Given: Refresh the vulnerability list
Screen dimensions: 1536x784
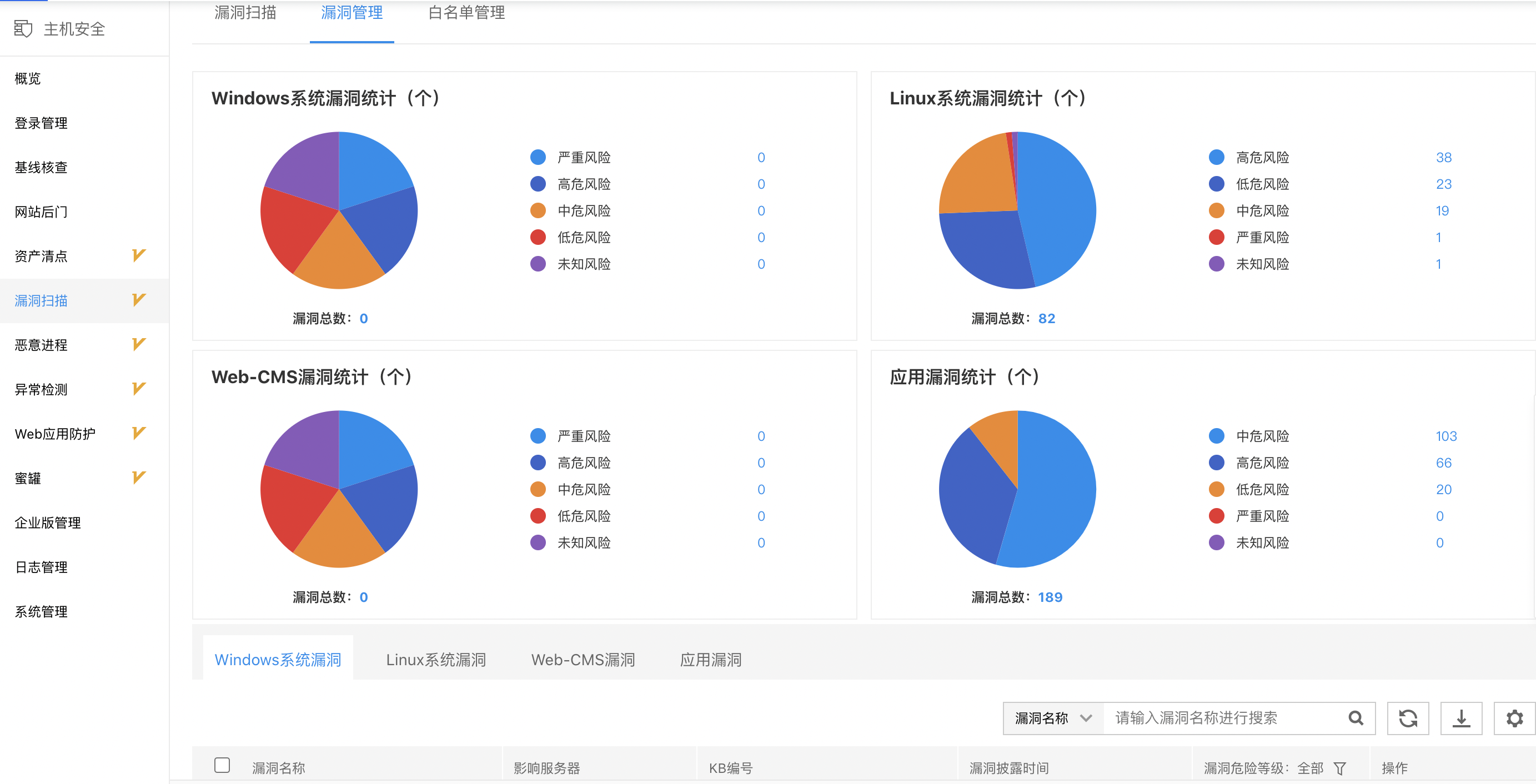Looking at the screenshot, I should tap(1408, 718).
